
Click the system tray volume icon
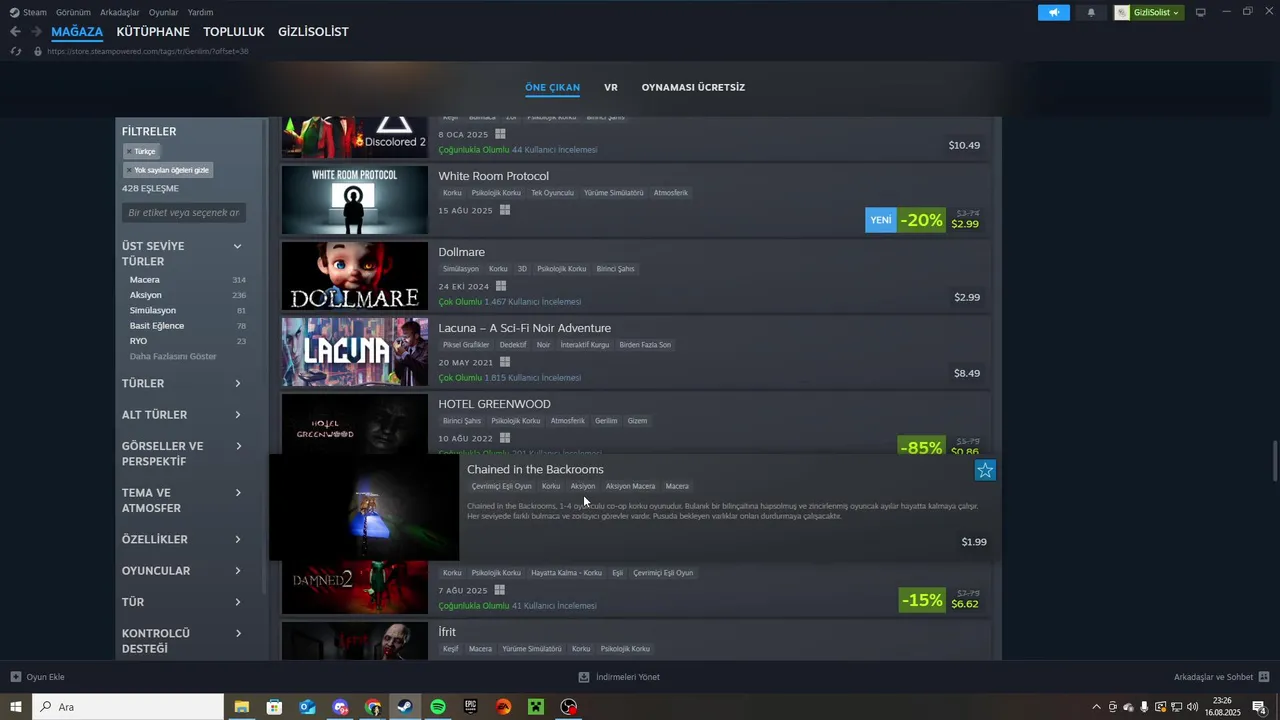[1191, 707]
